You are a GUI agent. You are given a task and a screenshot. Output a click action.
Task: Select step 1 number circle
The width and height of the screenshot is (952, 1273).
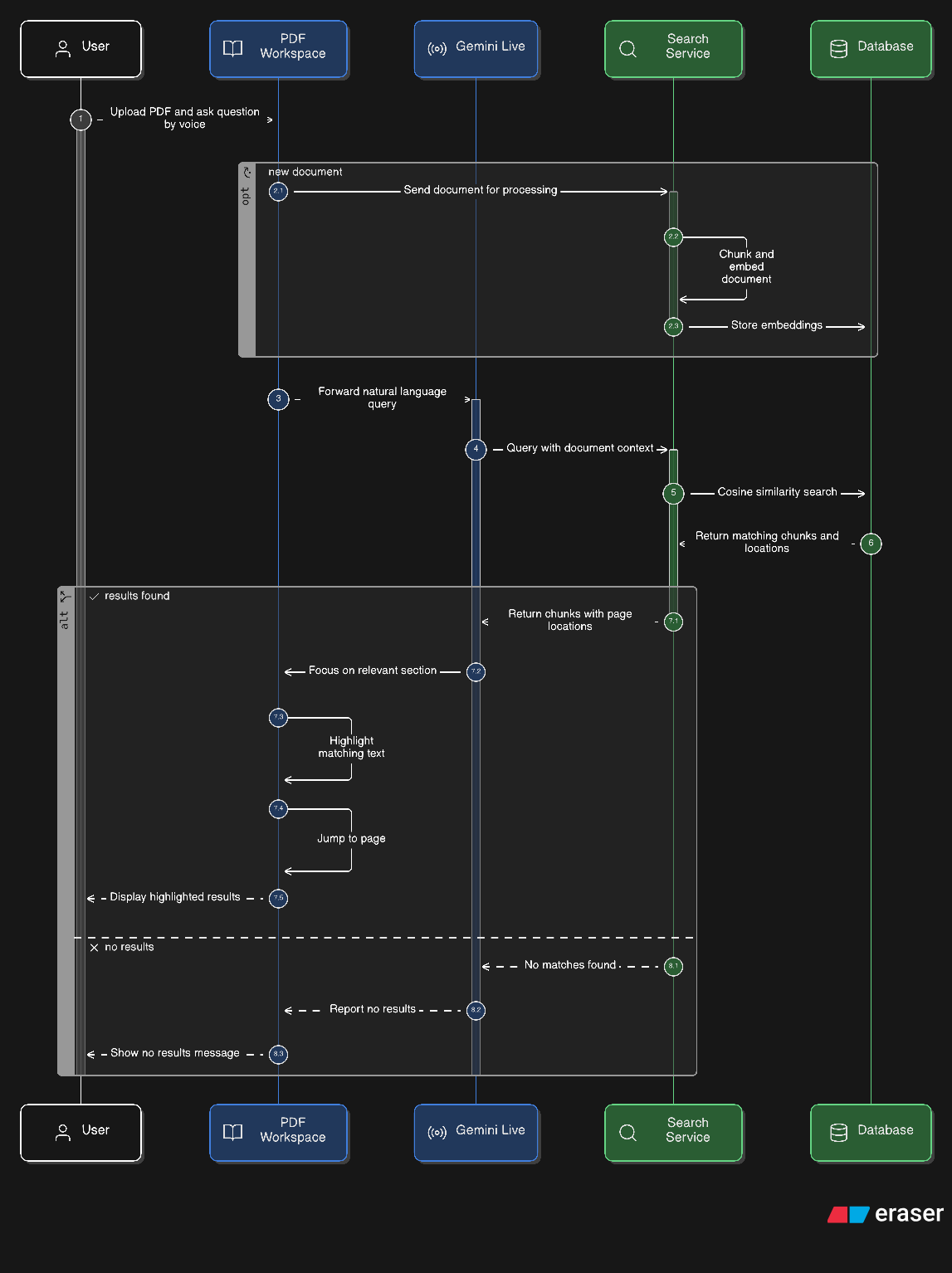[81, 119]
